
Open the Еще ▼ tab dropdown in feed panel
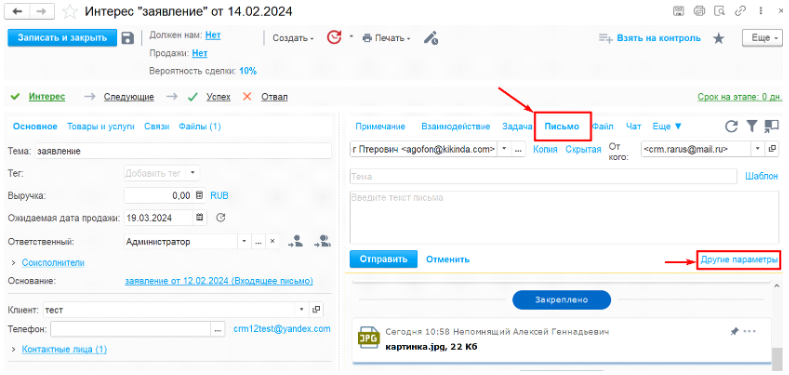coord(667,126)
